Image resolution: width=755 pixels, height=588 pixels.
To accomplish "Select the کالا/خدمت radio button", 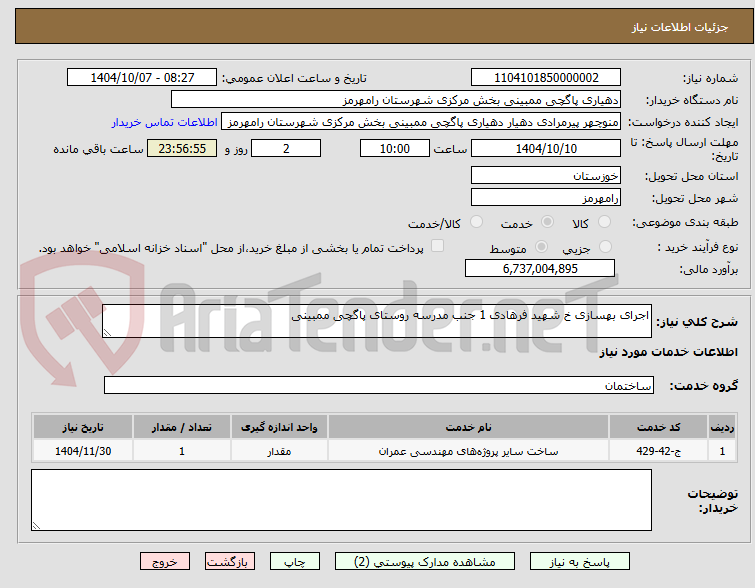I will [476, 222].
